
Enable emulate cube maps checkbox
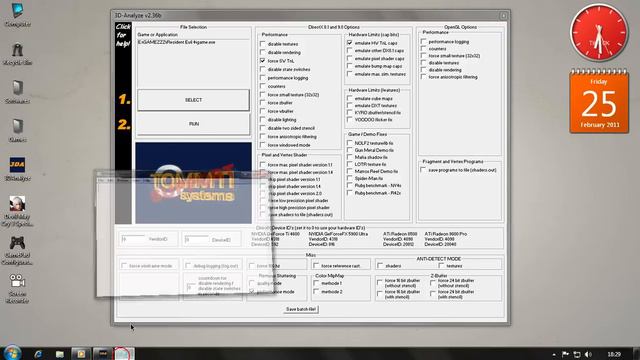pos(349,98)
